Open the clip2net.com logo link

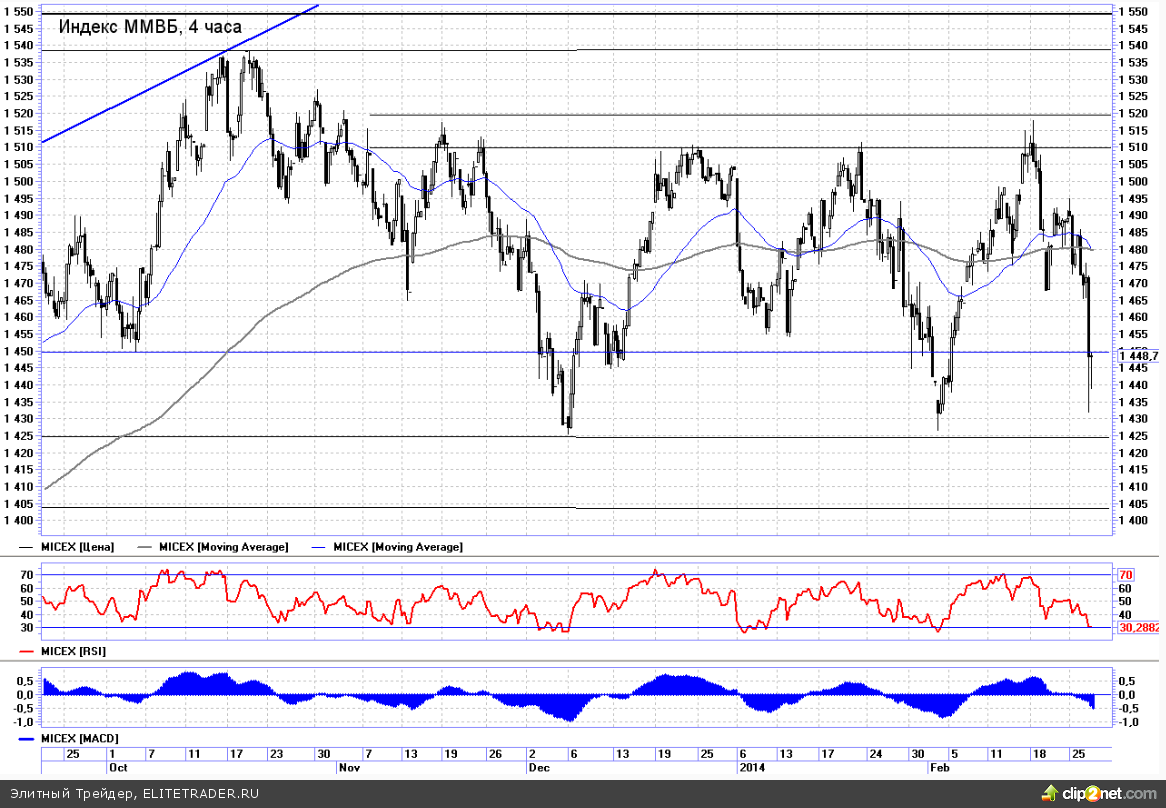(x=1109, y=793)
